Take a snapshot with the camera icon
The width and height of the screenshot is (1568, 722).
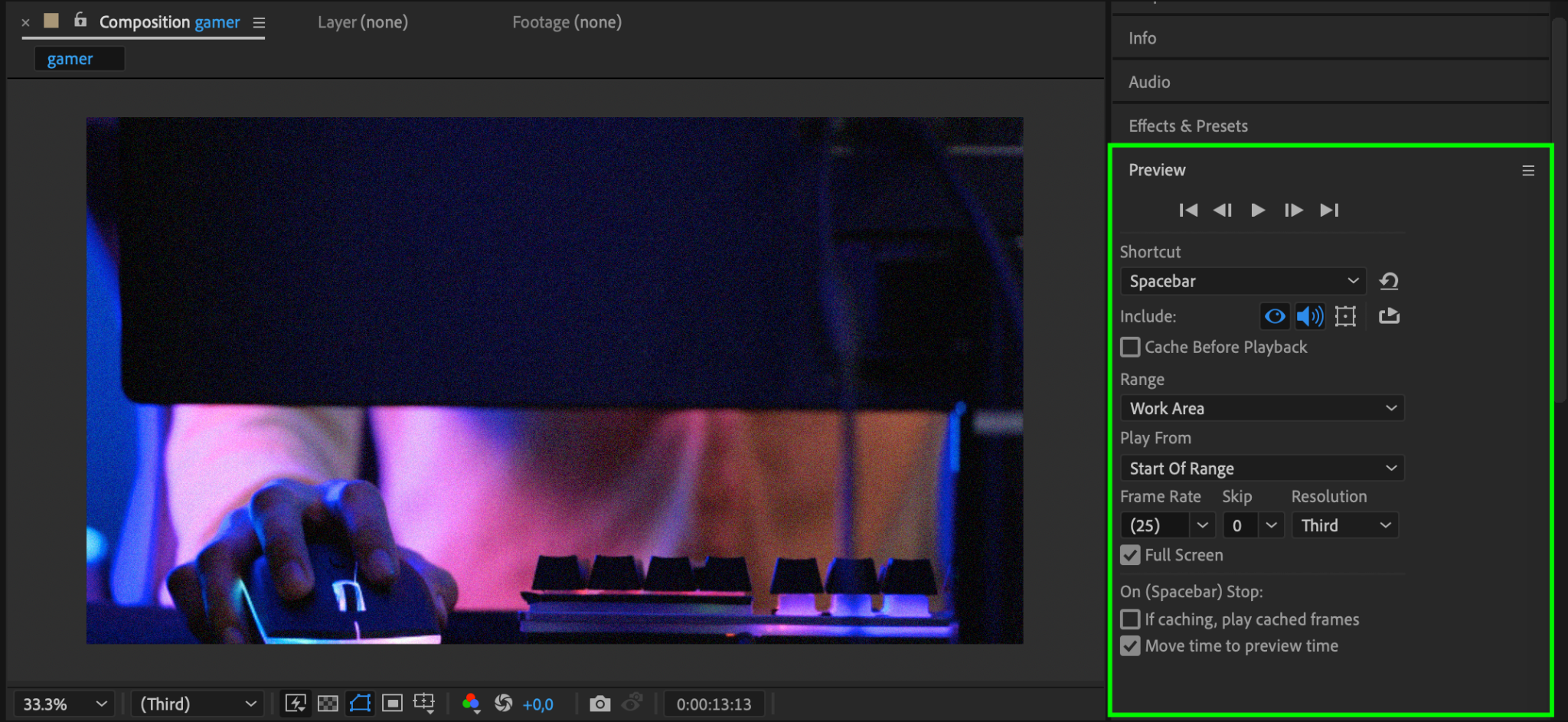coord(600,704)
